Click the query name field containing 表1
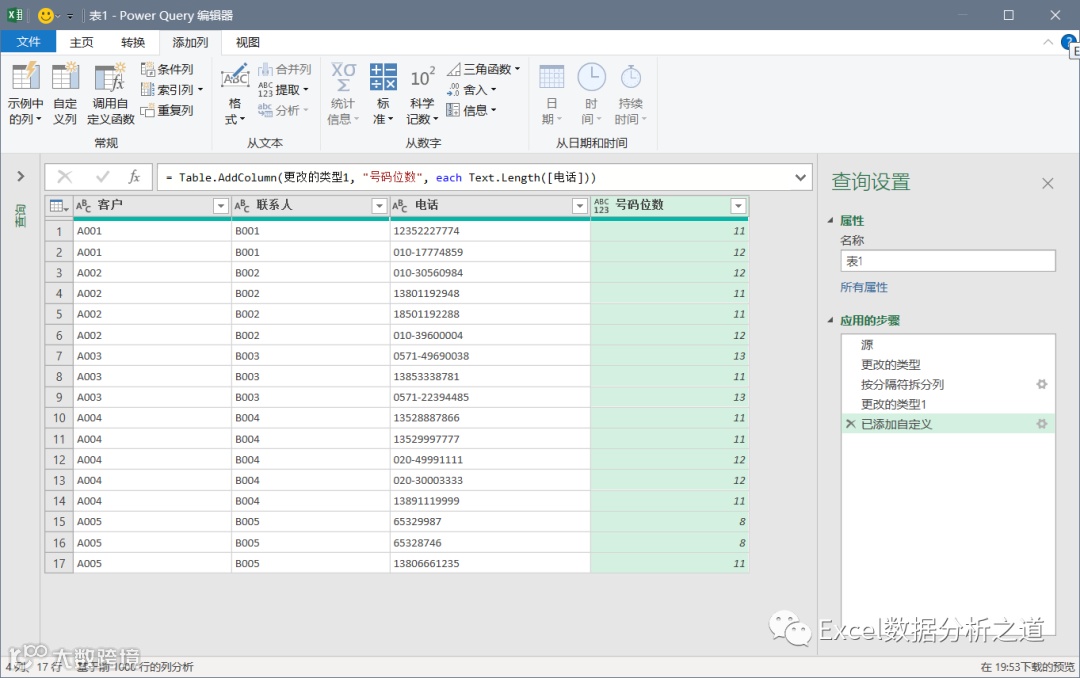 pos(948,261)
